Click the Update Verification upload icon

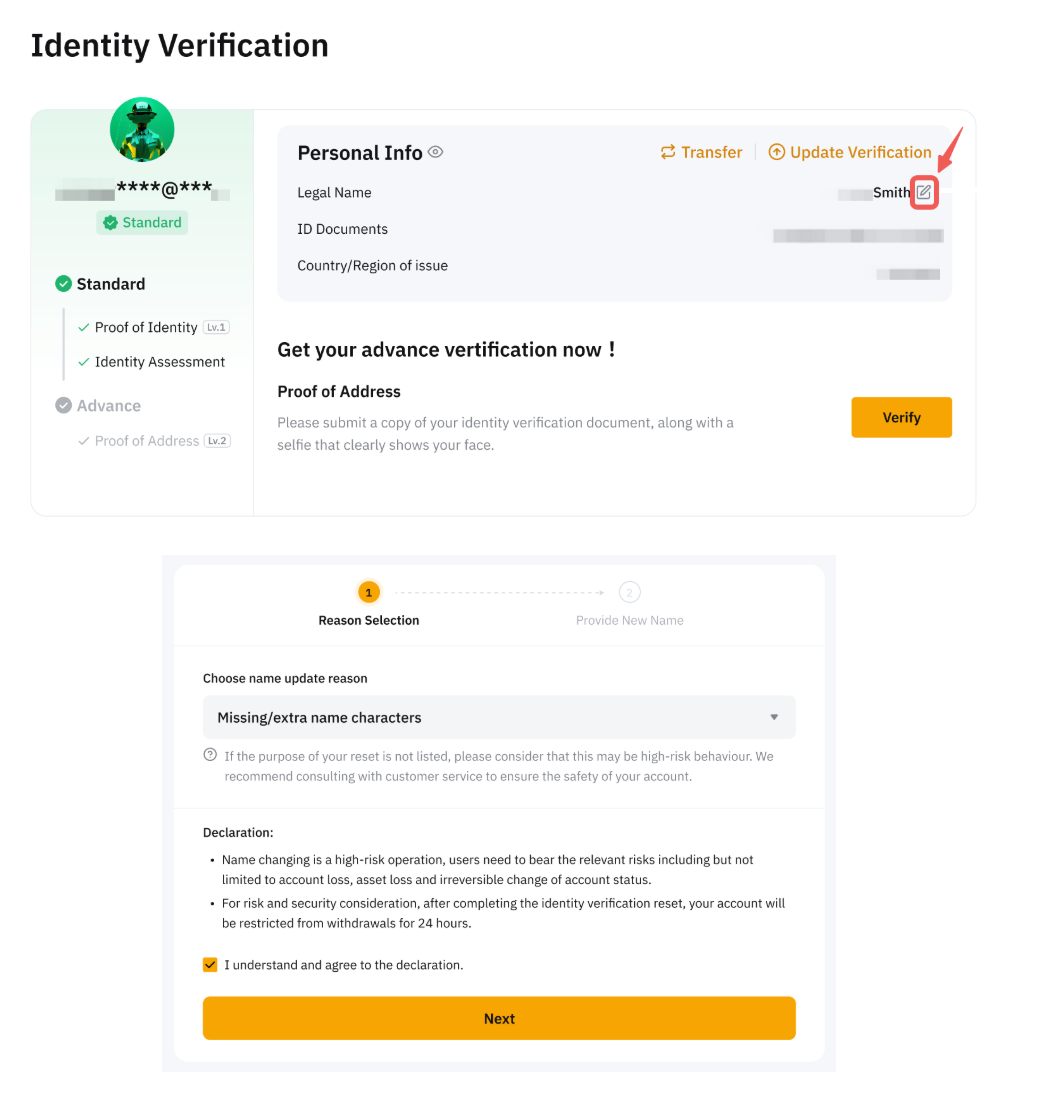[x=776, y=152]
